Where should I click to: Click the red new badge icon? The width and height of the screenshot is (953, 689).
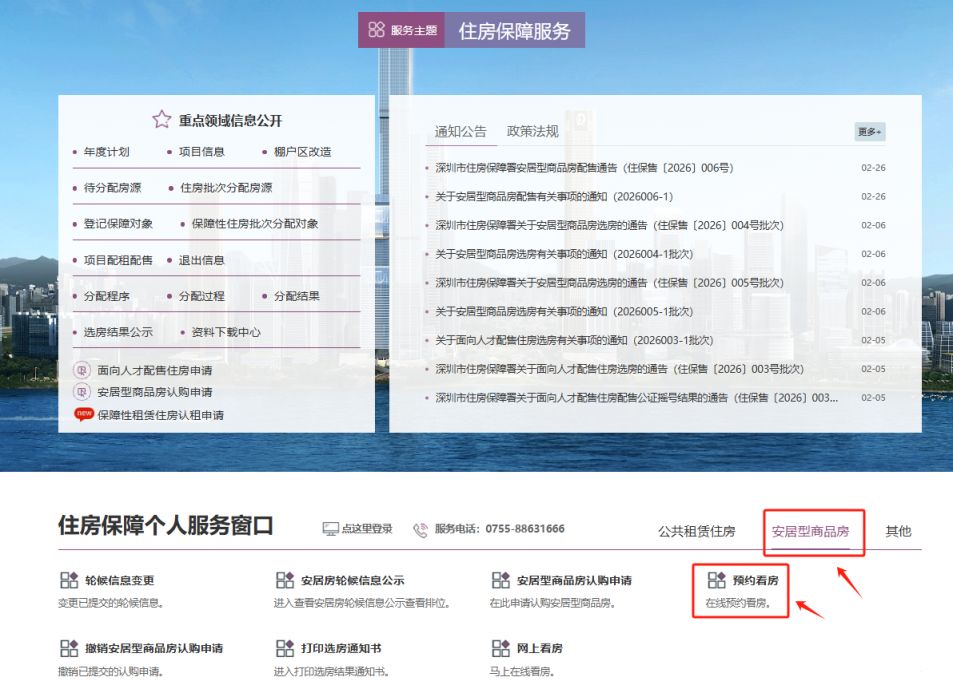83,414
